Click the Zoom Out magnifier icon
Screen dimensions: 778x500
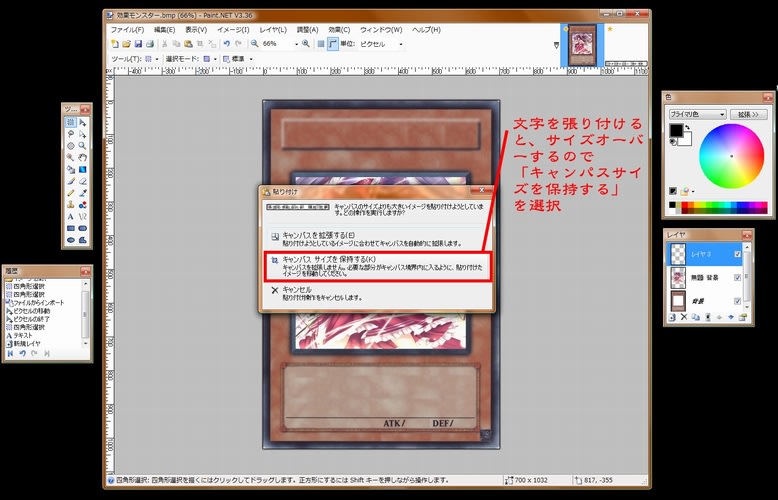pos(255,44)
